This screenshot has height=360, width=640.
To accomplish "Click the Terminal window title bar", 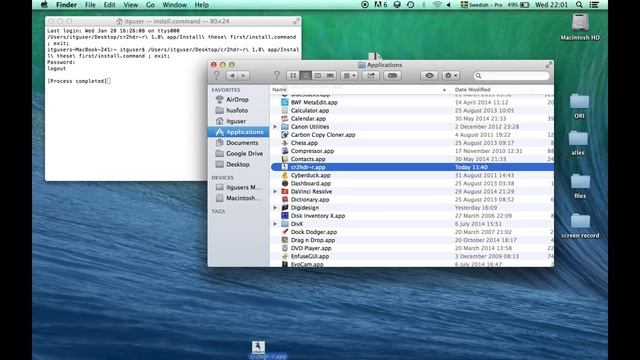I will pos(173,21).
